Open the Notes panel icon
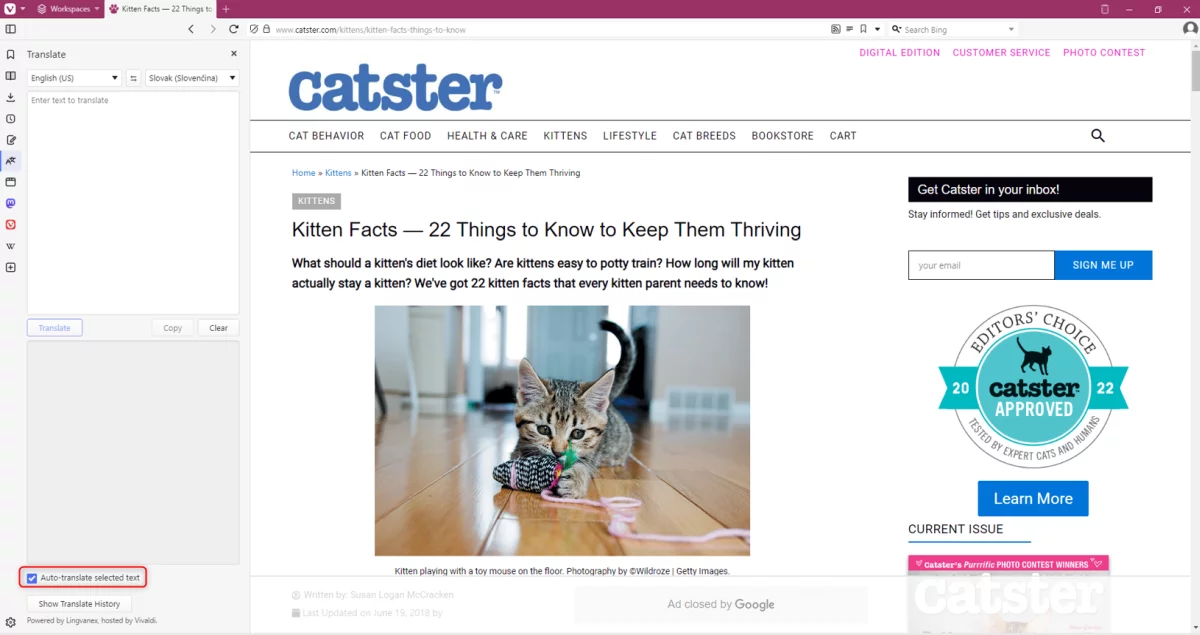Image resolution: width=1200 pixels, height=635 pixels. click(11, 140)
